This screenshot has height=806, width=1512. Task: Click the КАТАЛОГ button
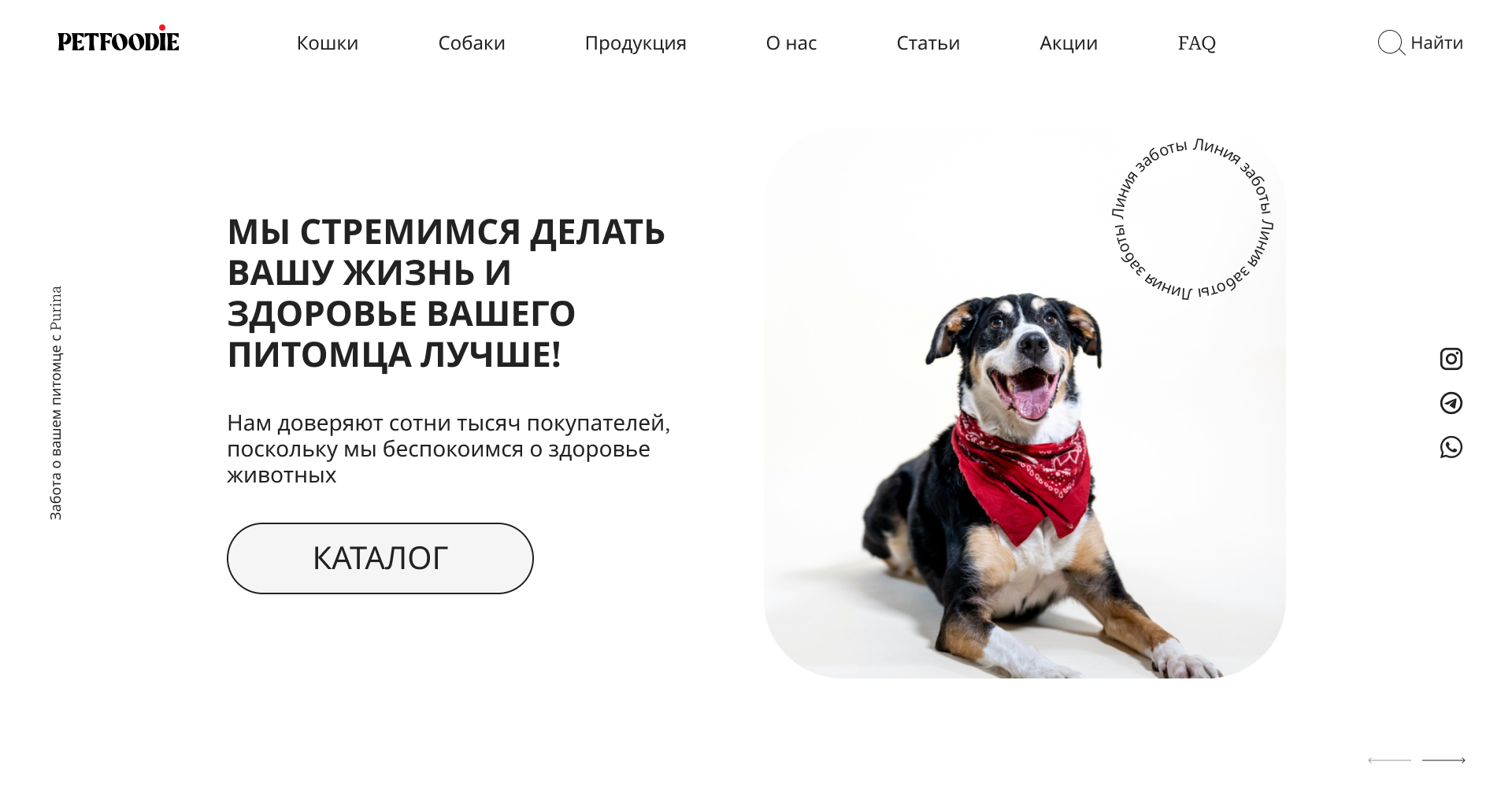coord(380,558)
